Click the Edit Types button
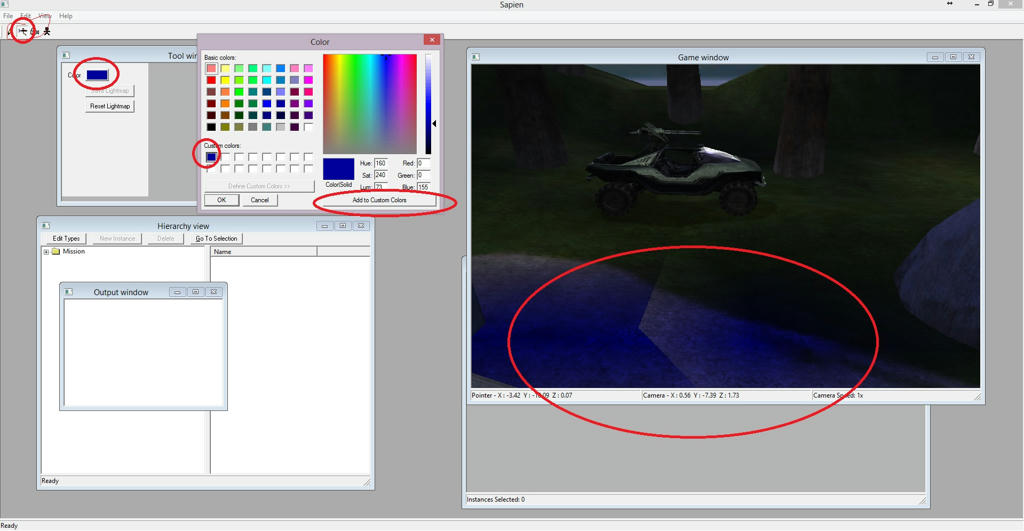Viewport: 1024px width, 531px height. (66, 238)
